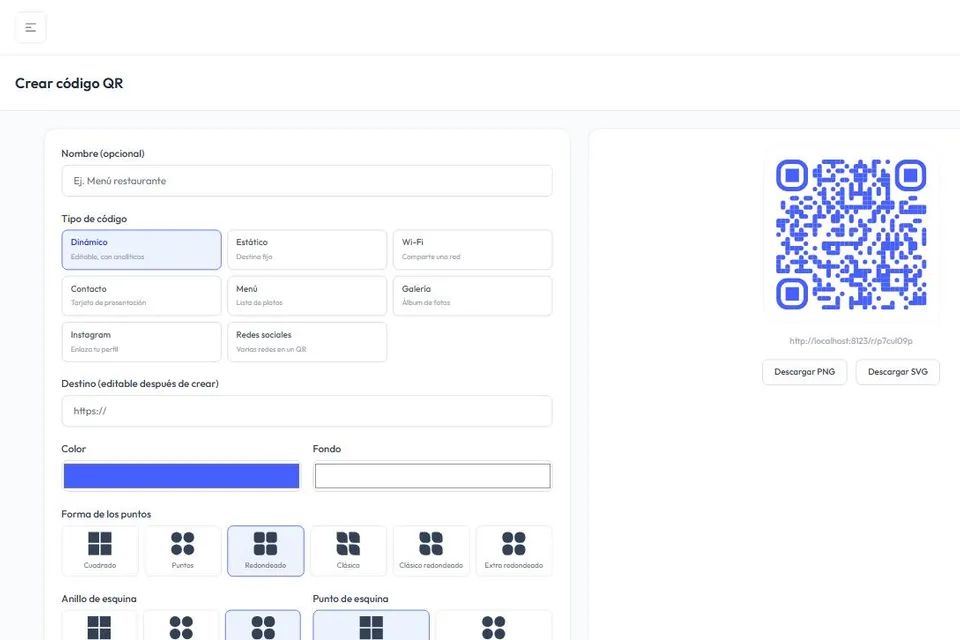Viewport: 960px width, 640px height.
Task: Click the "Tipo de código" label
Action: point(94,219)
